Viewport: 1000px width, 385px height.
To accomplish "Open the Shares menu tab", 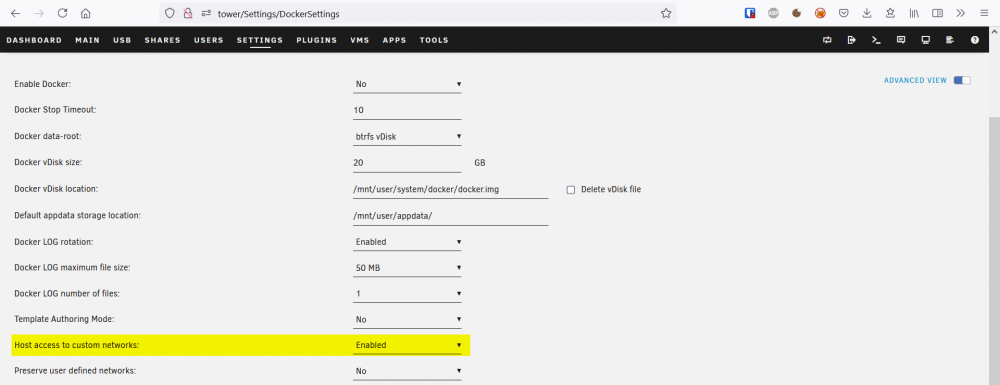I will pos(163,40).
